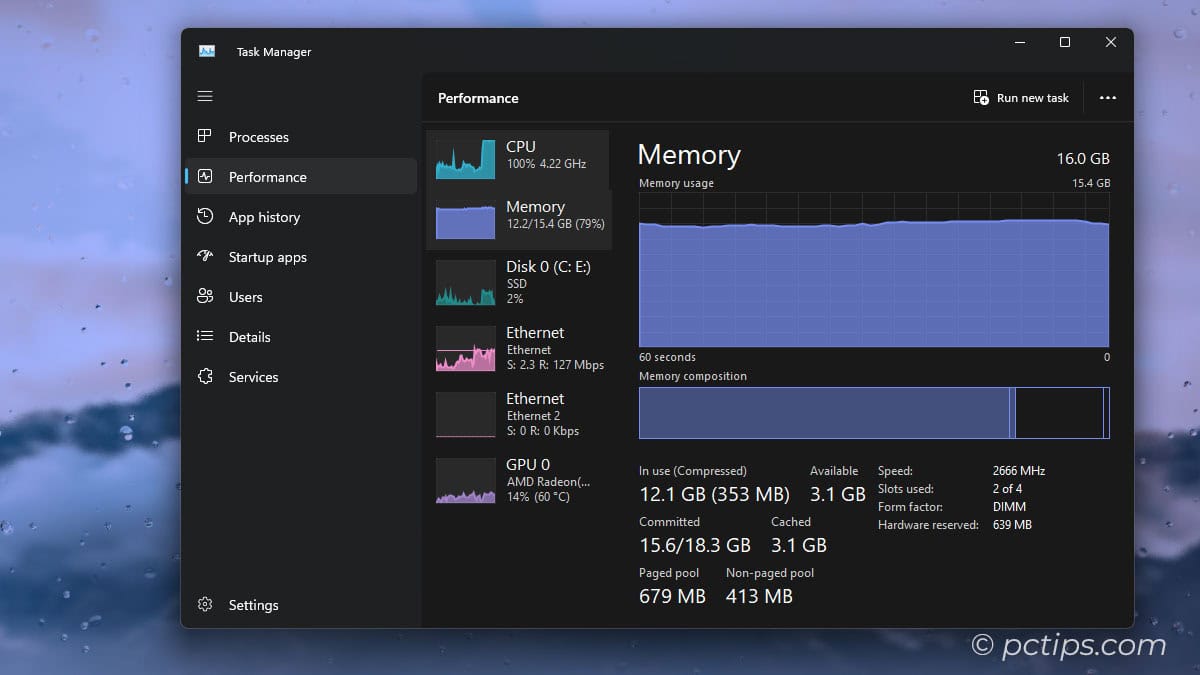Expand the navigation hamburger menu

pos(205,96)
